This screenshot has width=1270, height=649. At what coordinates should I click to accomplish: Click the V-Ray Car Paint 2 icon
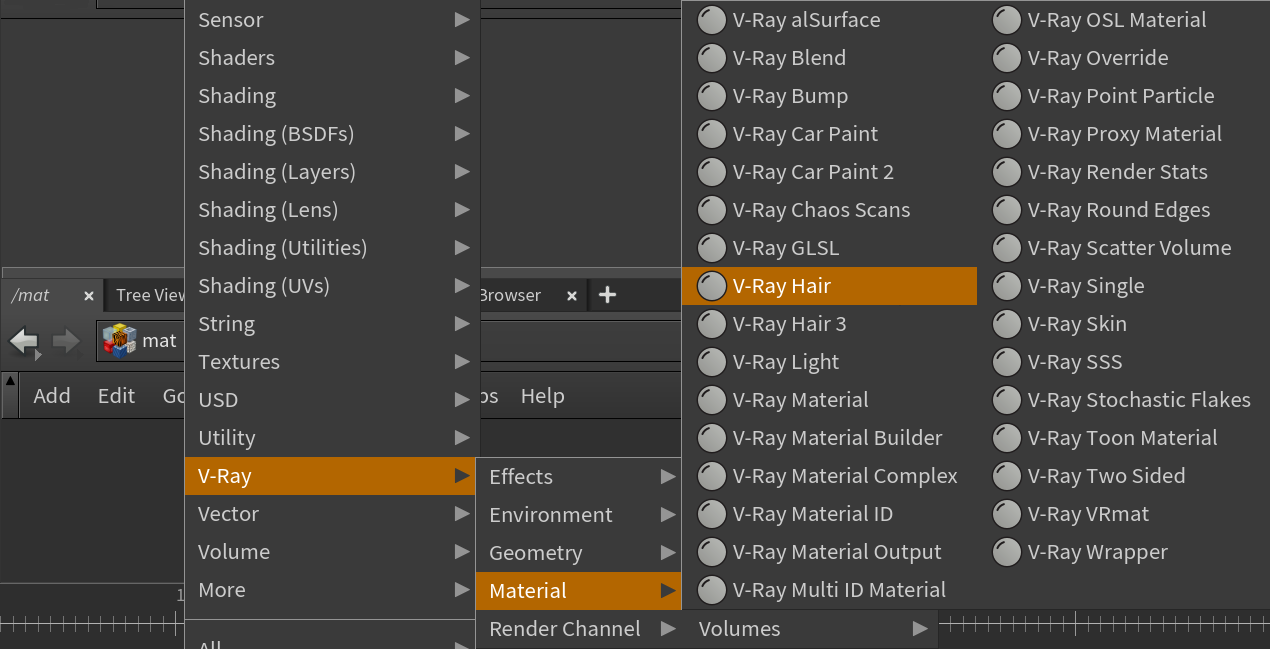pyautogui.click(x=711, y=172)
